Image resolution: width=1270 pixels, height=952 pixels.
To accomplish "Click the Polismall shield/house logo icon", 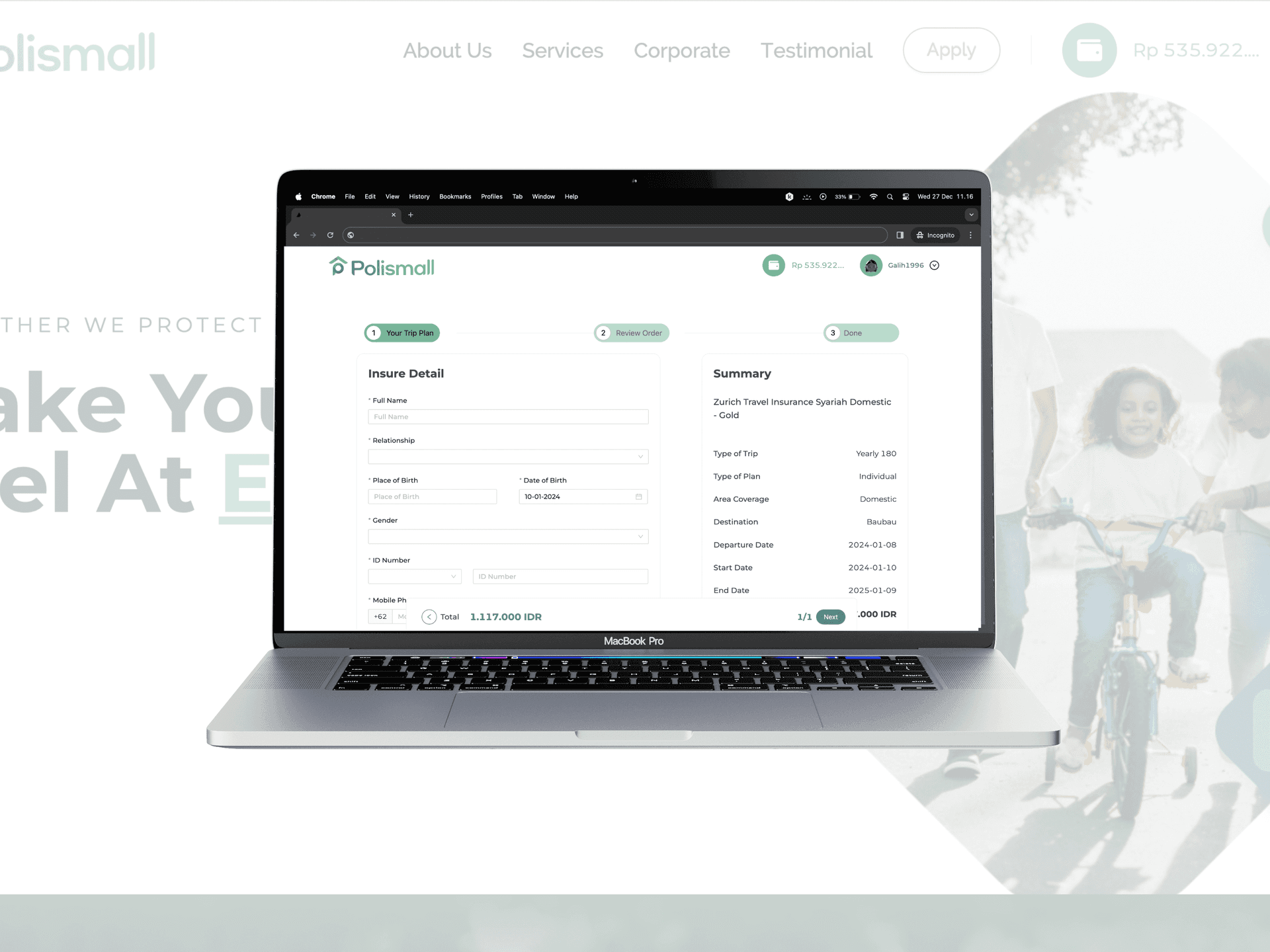I will pyautogui.click(x=337, y=265).
